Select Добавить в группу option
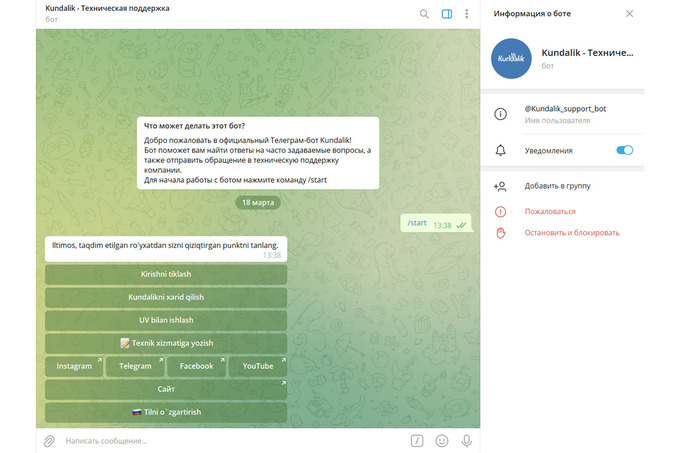The width and height of the screenshot is (680, 453). click(557, 186)
